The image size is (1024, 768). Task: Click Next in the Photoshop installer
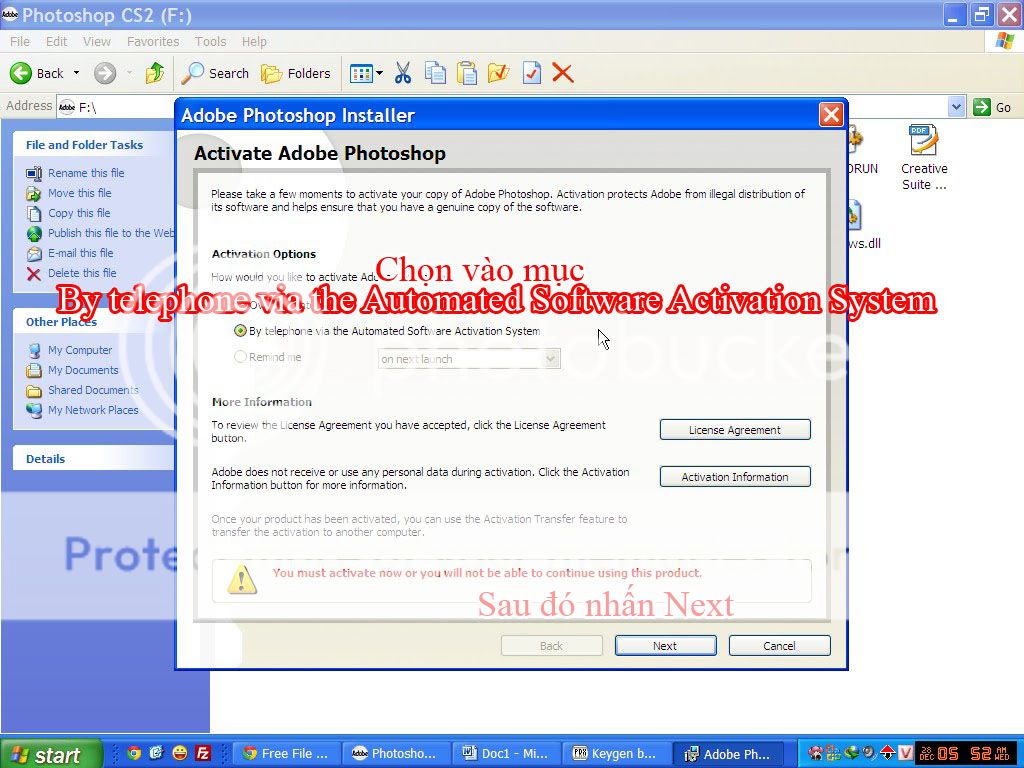pyautogui.click(x=665, y=646)
